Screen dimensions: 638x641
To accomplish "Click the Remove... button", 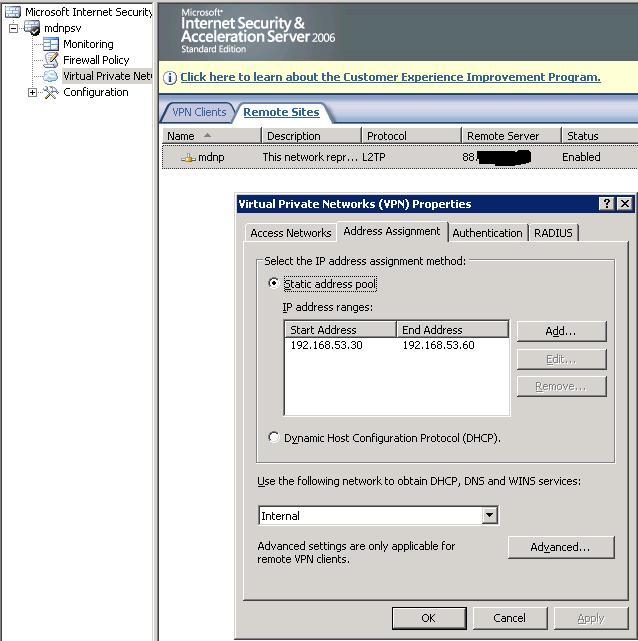I will (561, 386).
